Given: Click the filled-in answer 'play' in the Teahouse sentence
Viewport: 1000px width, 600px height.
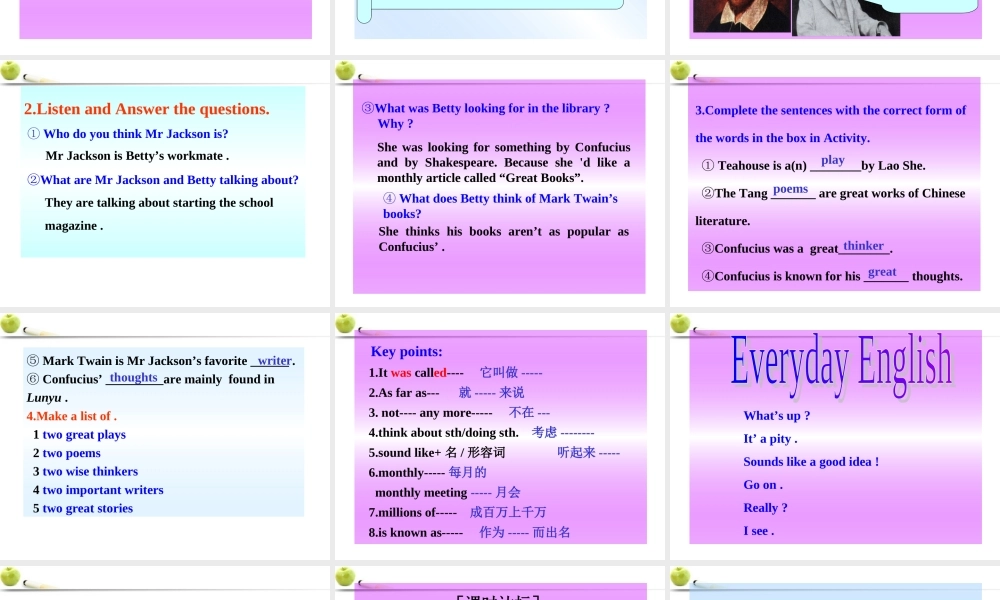Looking at the screenshot, I should [x=833, y=160].
